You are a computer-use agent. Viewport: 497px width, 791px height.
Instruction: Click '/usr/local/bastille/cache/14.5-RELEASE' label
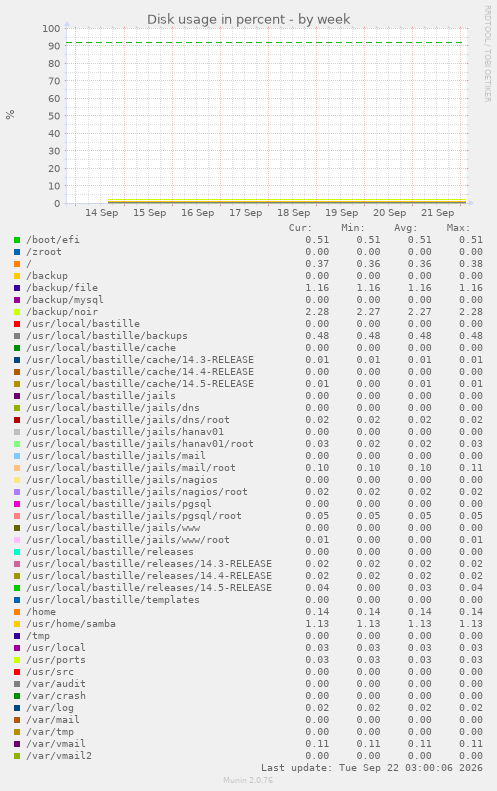click(x=140, y=383)
